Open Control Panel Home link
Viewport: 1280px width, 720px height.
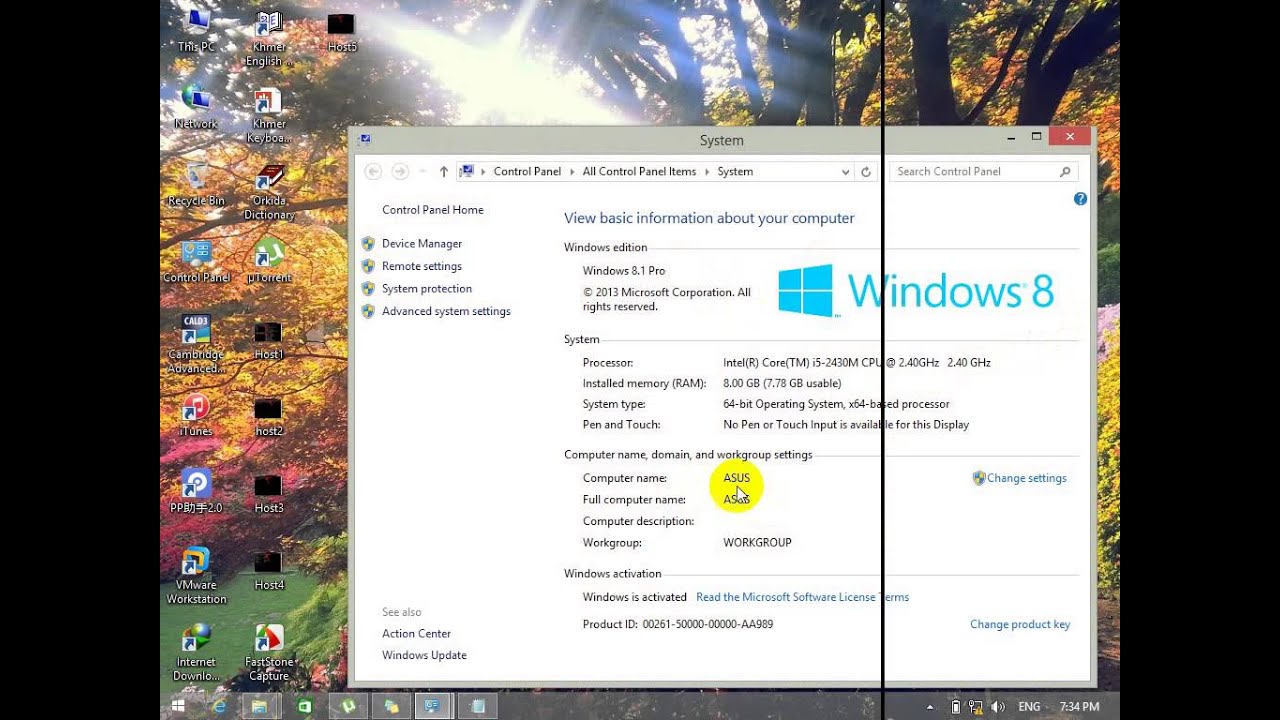click(433, 210)
